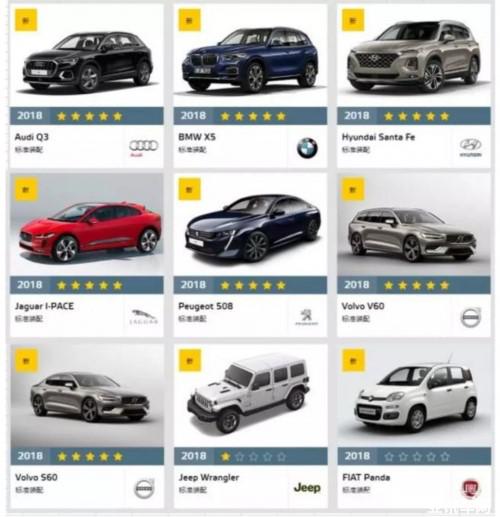Click yellow badge on Jeep Wrangler card

[190, 360]
